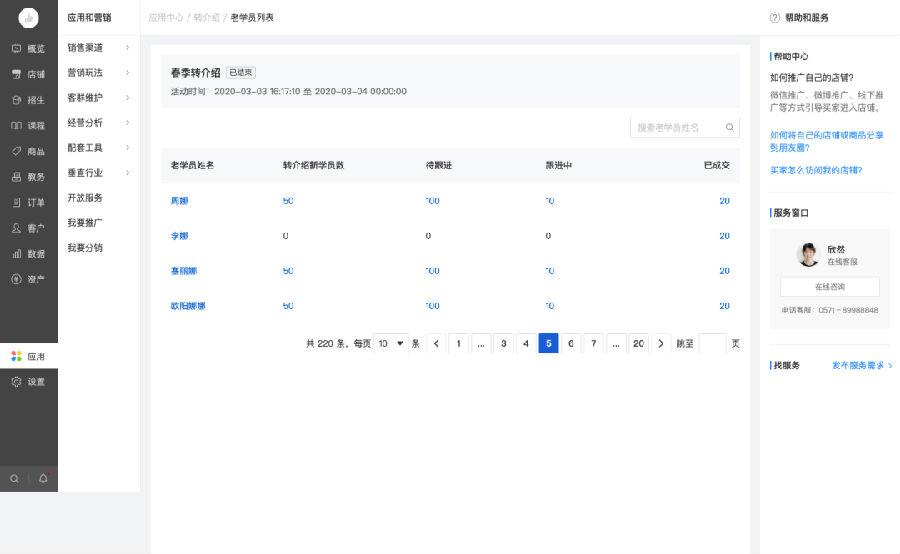Image resolution: width=900 pixels, height=554 pixels.
Task: Click the help question mark icon
Action: coord(775,18)
